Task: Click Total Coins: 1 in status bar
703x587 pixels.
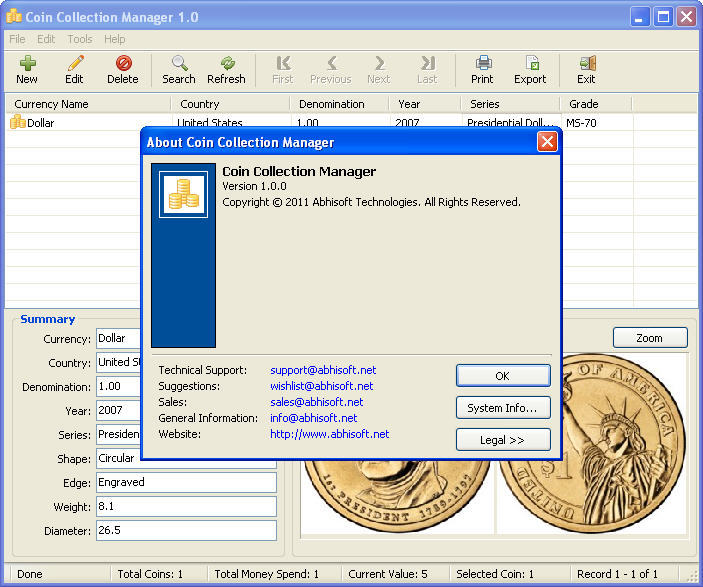Action: [150, 574]
